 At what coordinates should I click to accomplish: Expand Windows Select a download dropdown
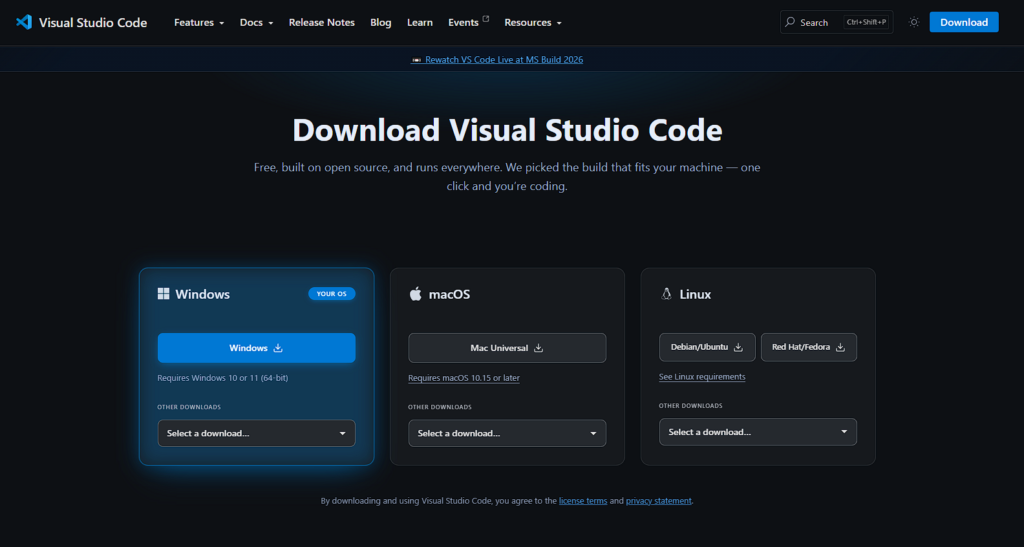pos(256,433)
